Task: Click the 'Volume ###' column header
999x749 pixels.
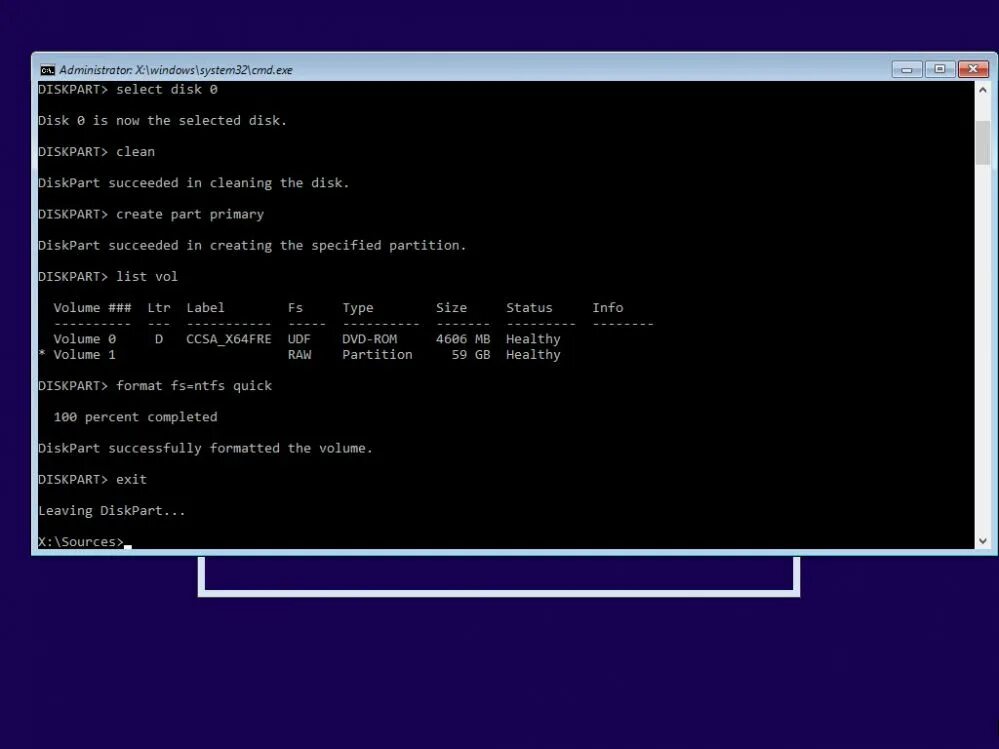Action: pyautogui.click(x=92, y=308)
